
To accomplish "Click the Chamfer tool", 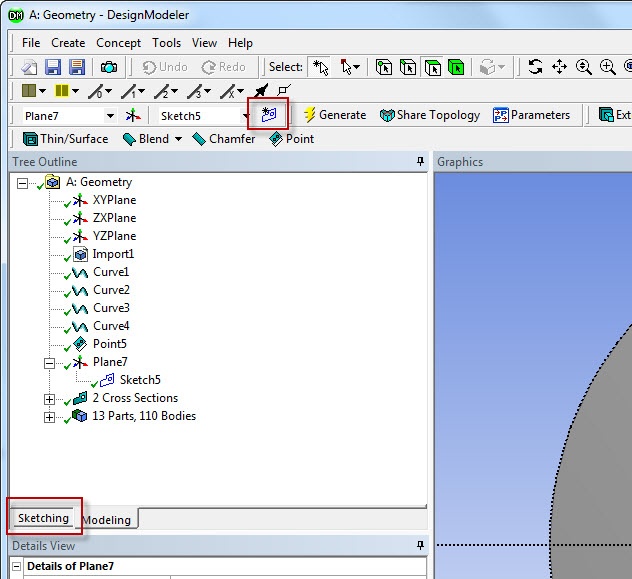I will 224,139.
